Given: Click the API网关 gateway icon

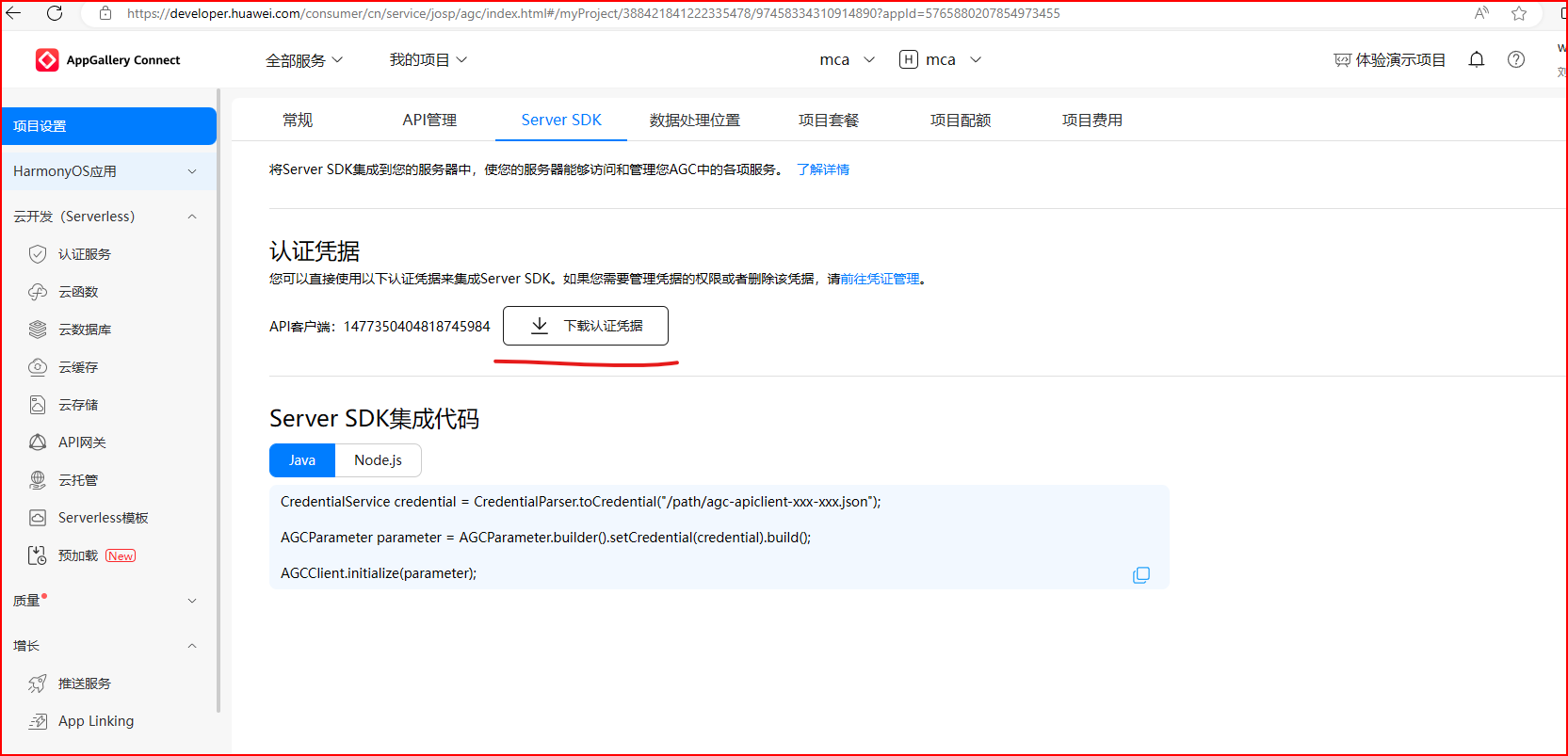Looking at the screenshot, I should (38, 442).
